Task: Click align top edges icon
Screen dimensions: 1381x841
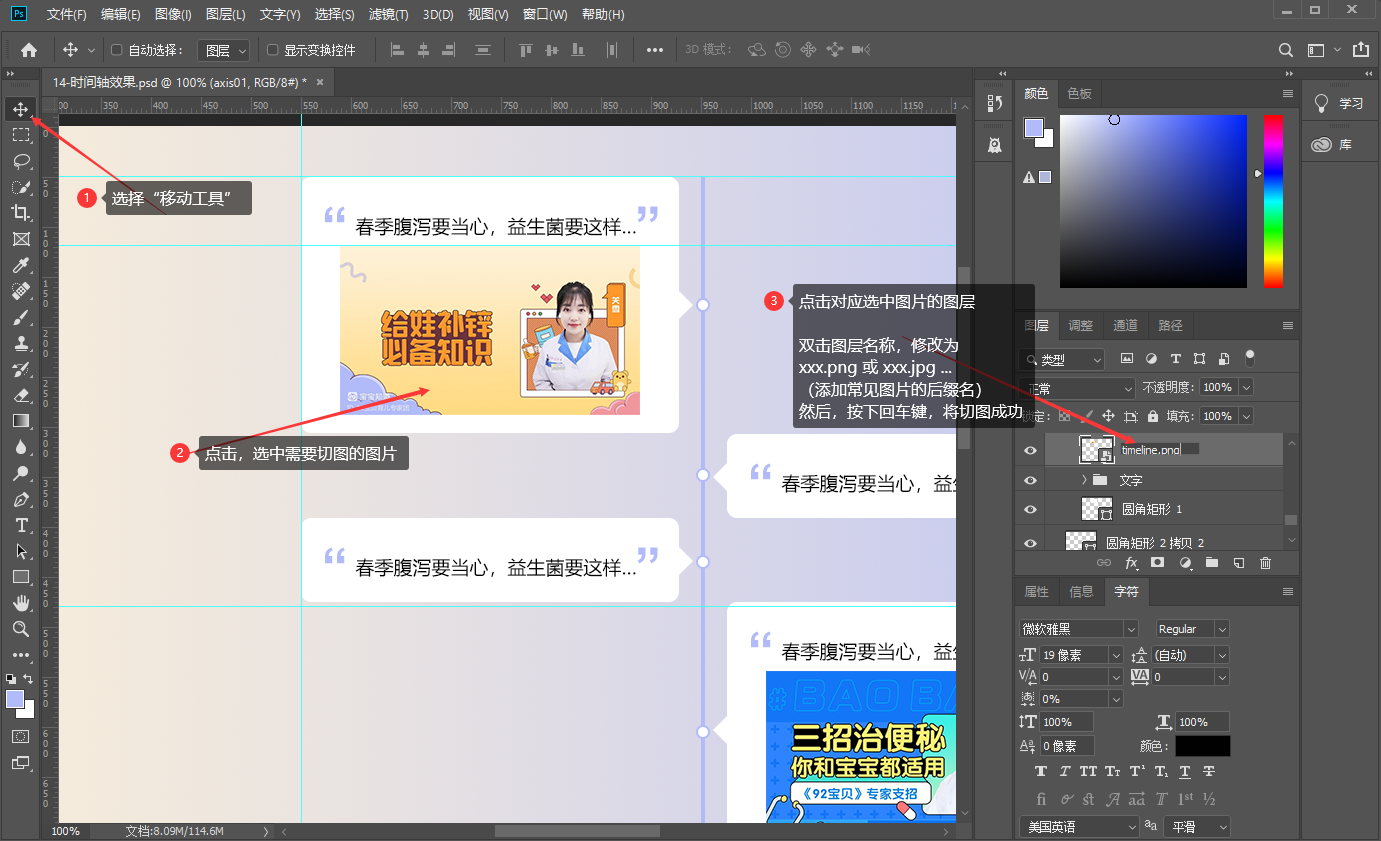Action: [x=527, y=50]
